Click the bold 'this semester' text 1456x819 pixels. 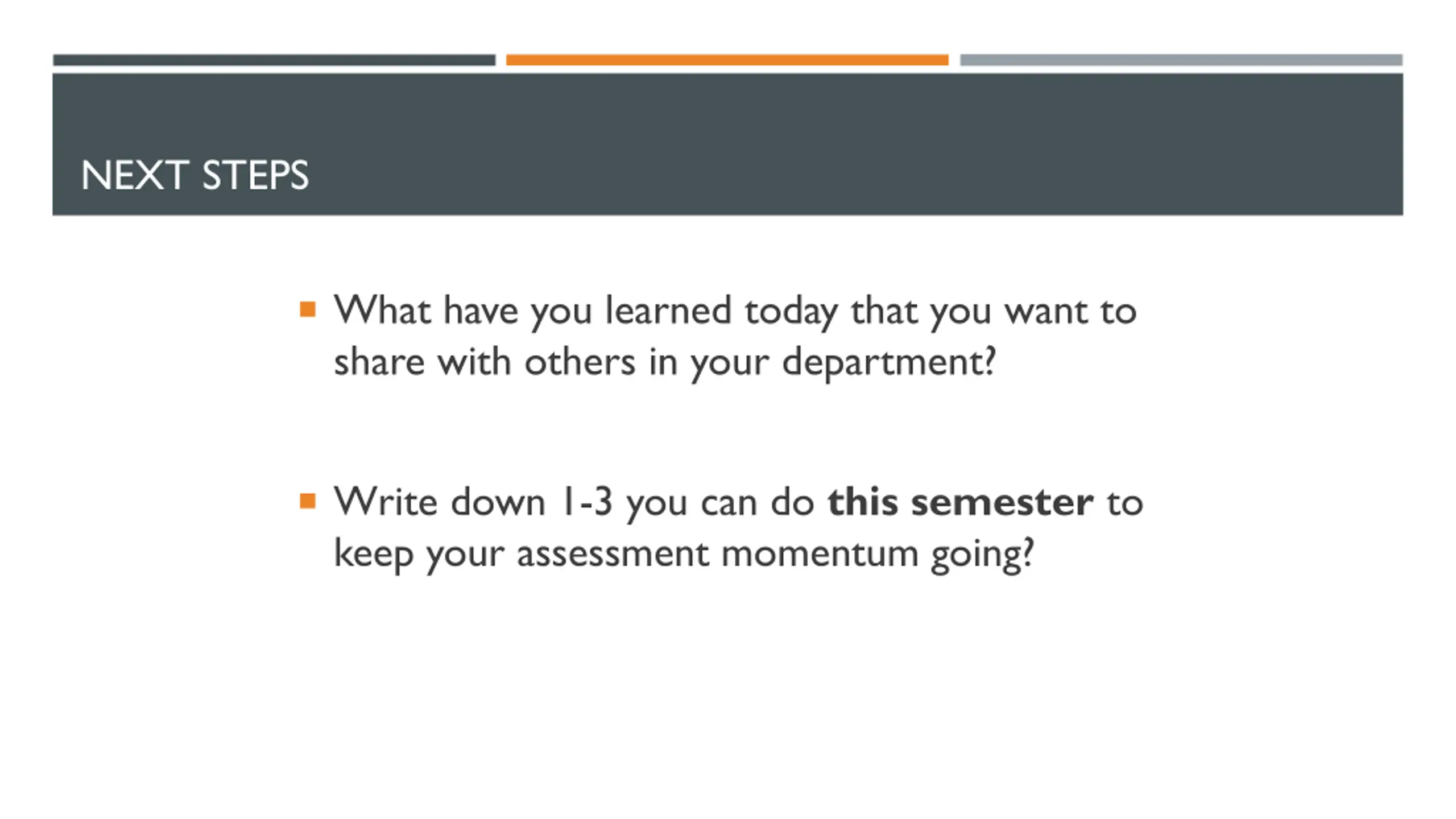(960, 502)
